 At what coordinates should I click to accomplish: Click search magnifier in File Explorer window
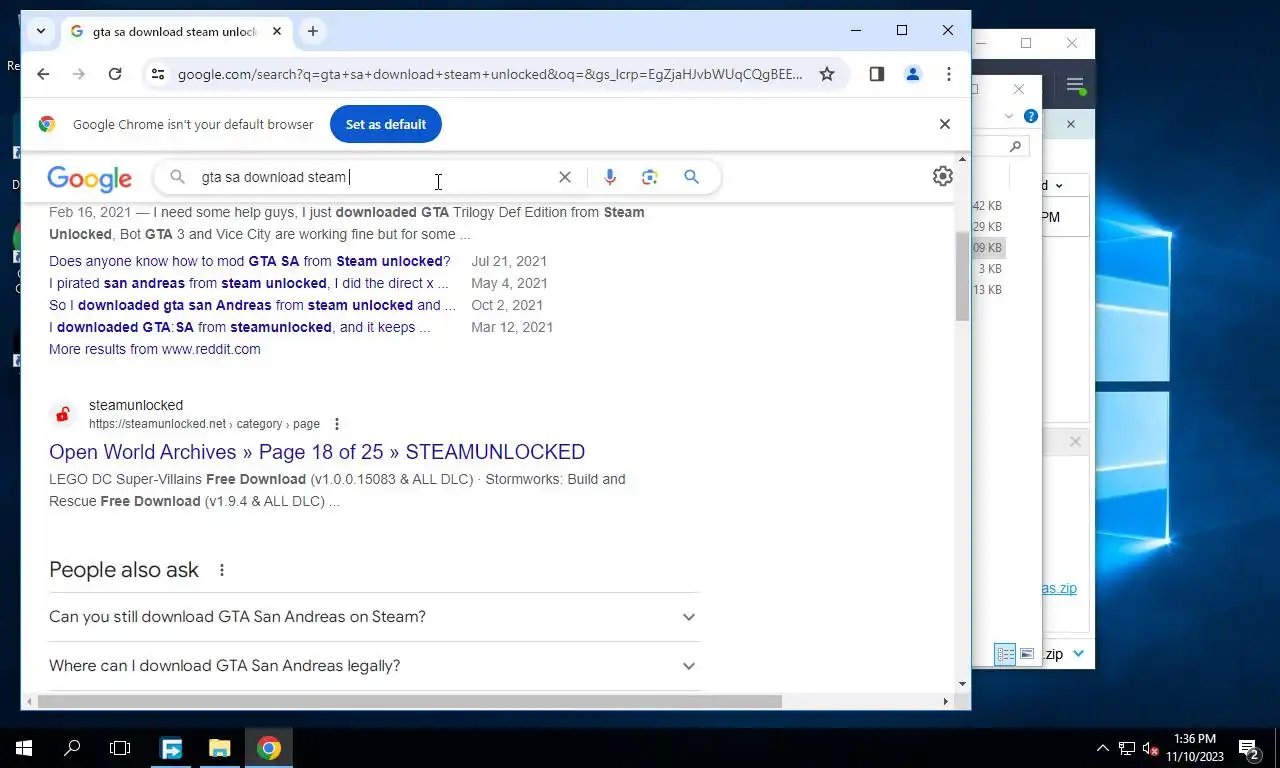(x=1015, y=146)
